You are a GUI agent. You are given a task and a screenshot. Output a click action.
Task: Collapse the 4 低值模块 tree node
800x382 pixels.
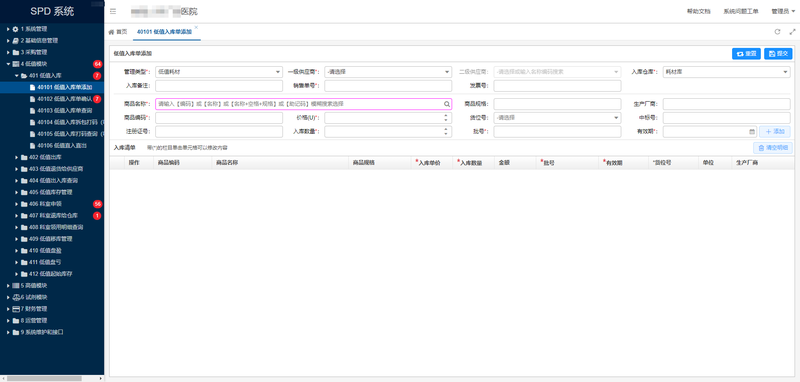pyautogui.click(x=8, y=64)
